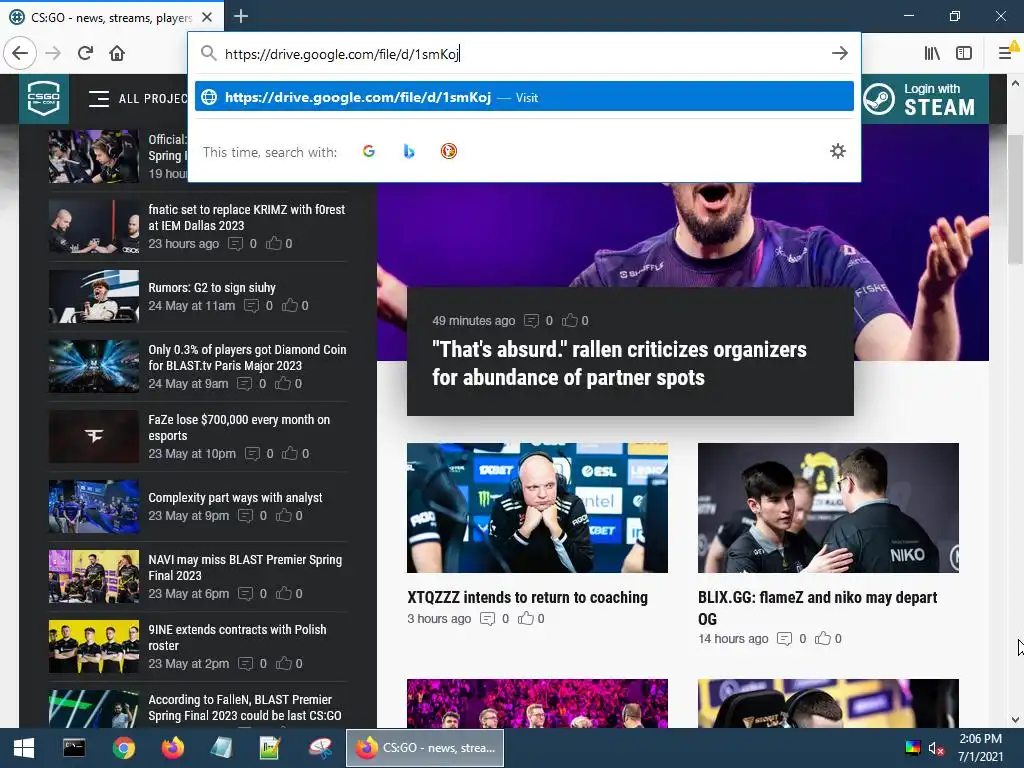Open pinned Firefox taskbar icon
This screenshot has width=1024, height=768.
click(x=172, y=748)
